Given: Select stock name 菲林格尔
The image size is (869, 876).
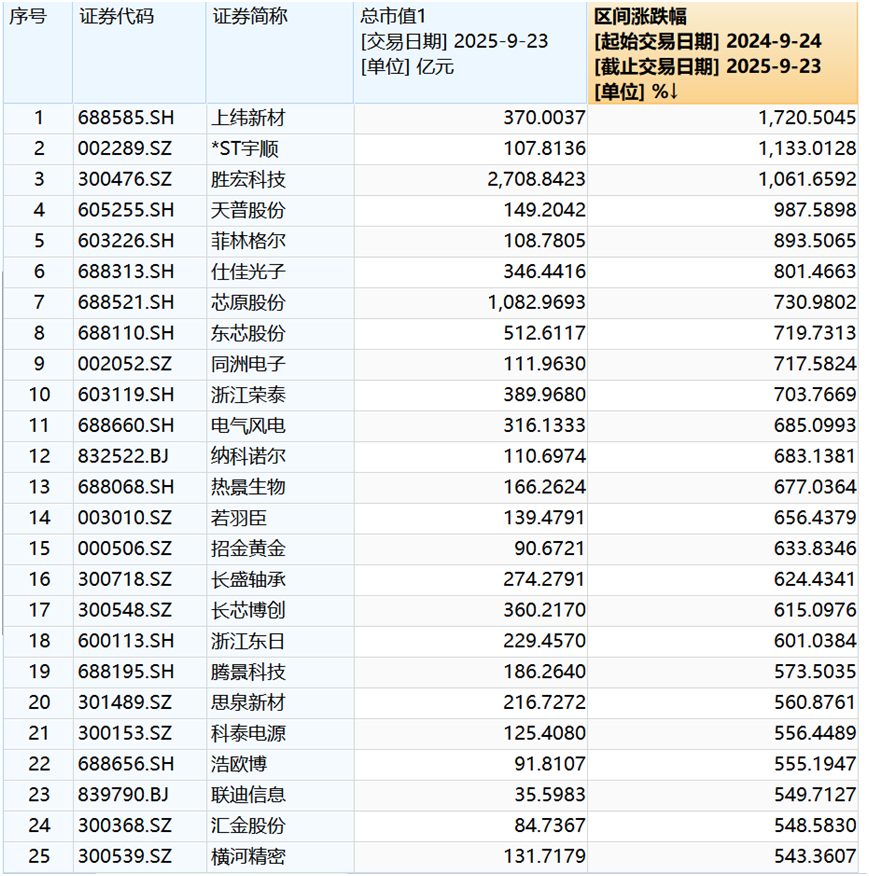Looking at the screenshot, I should [x=248, y=241].
